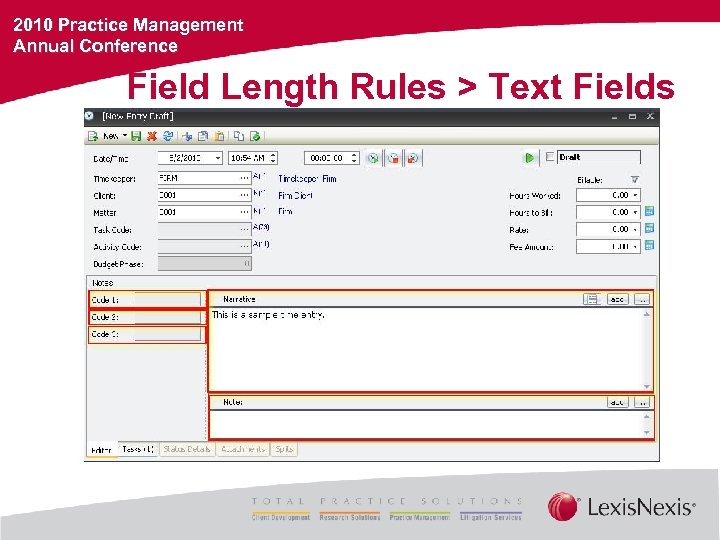
Task: Click the Narrative text area
Action: [x=426, y=349]
